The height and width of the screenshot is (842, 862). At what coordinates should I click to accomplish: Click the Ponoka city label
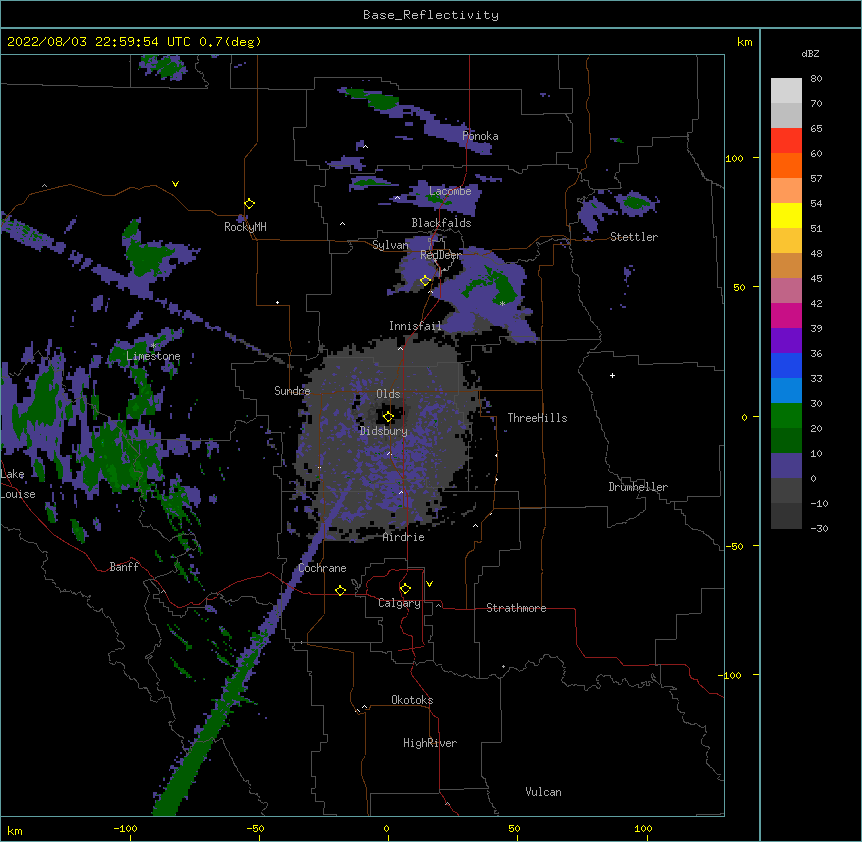click(480, 136)
